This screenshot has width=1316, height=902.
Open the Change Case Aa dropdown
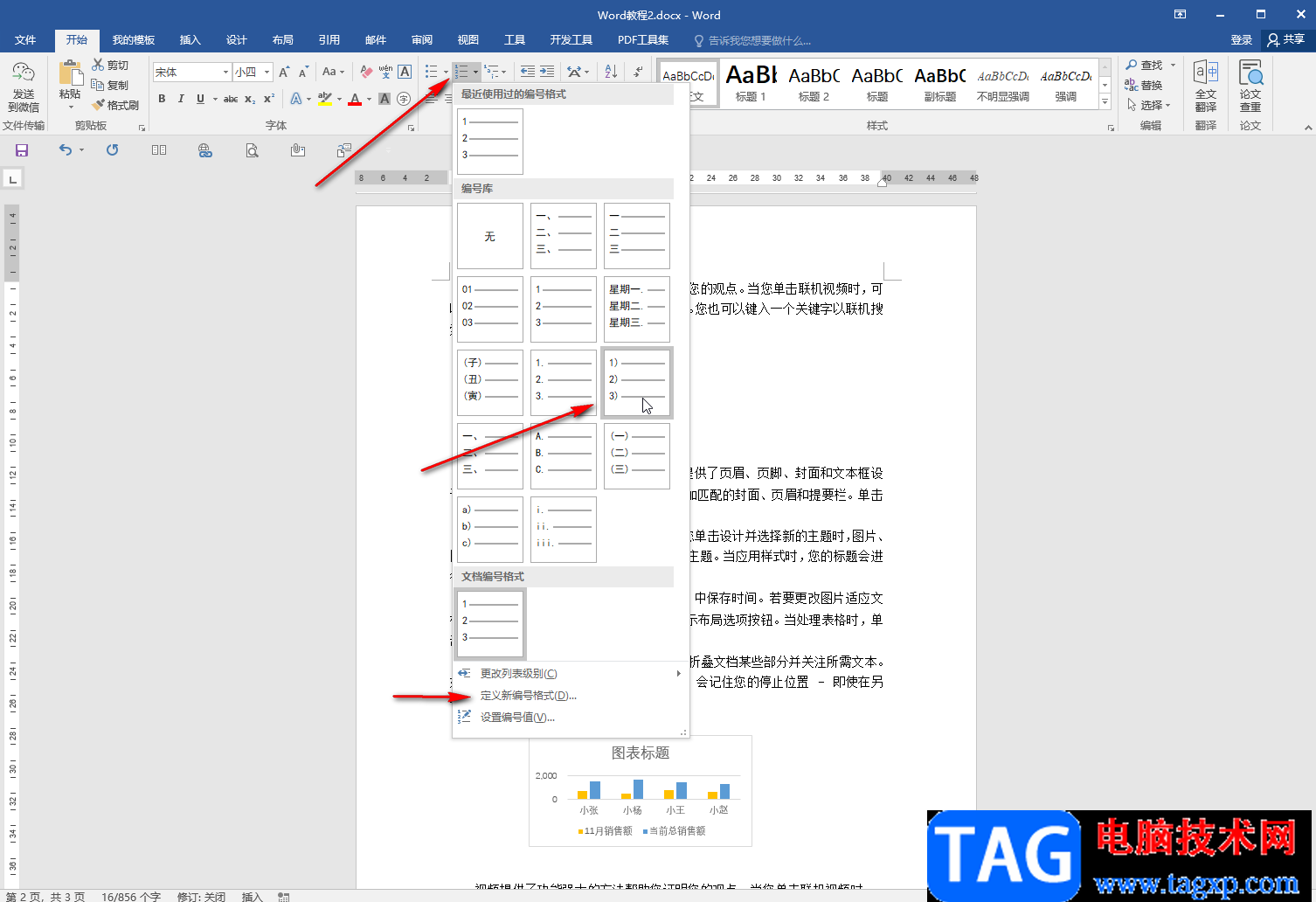pyautogui.click(x=333, y=72)
